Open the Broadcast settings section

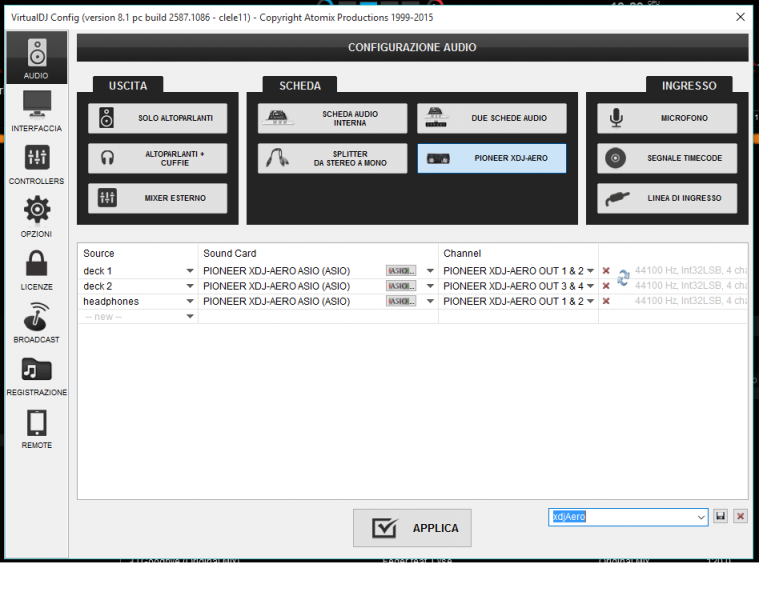36,322
